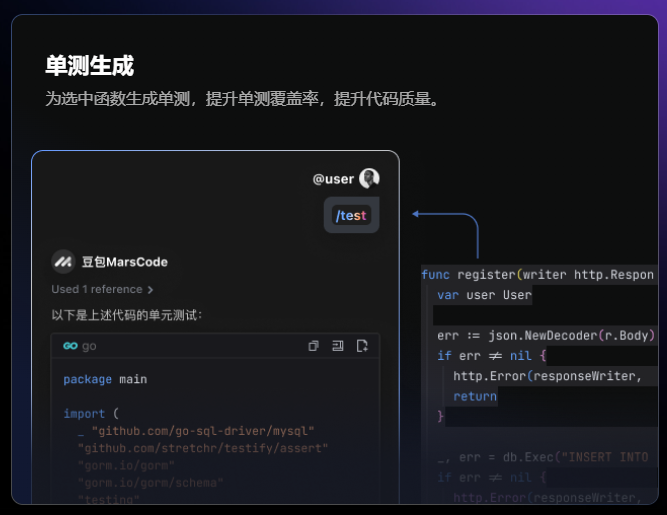667x515 pixels.
Task: Click the func register code line
Action: [537, 275]
